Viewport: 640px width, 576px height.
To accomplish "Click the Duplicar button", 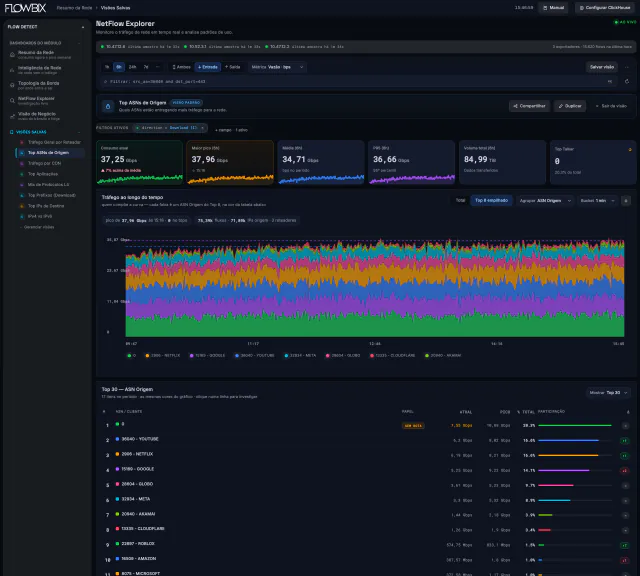I will click(570, 106).
